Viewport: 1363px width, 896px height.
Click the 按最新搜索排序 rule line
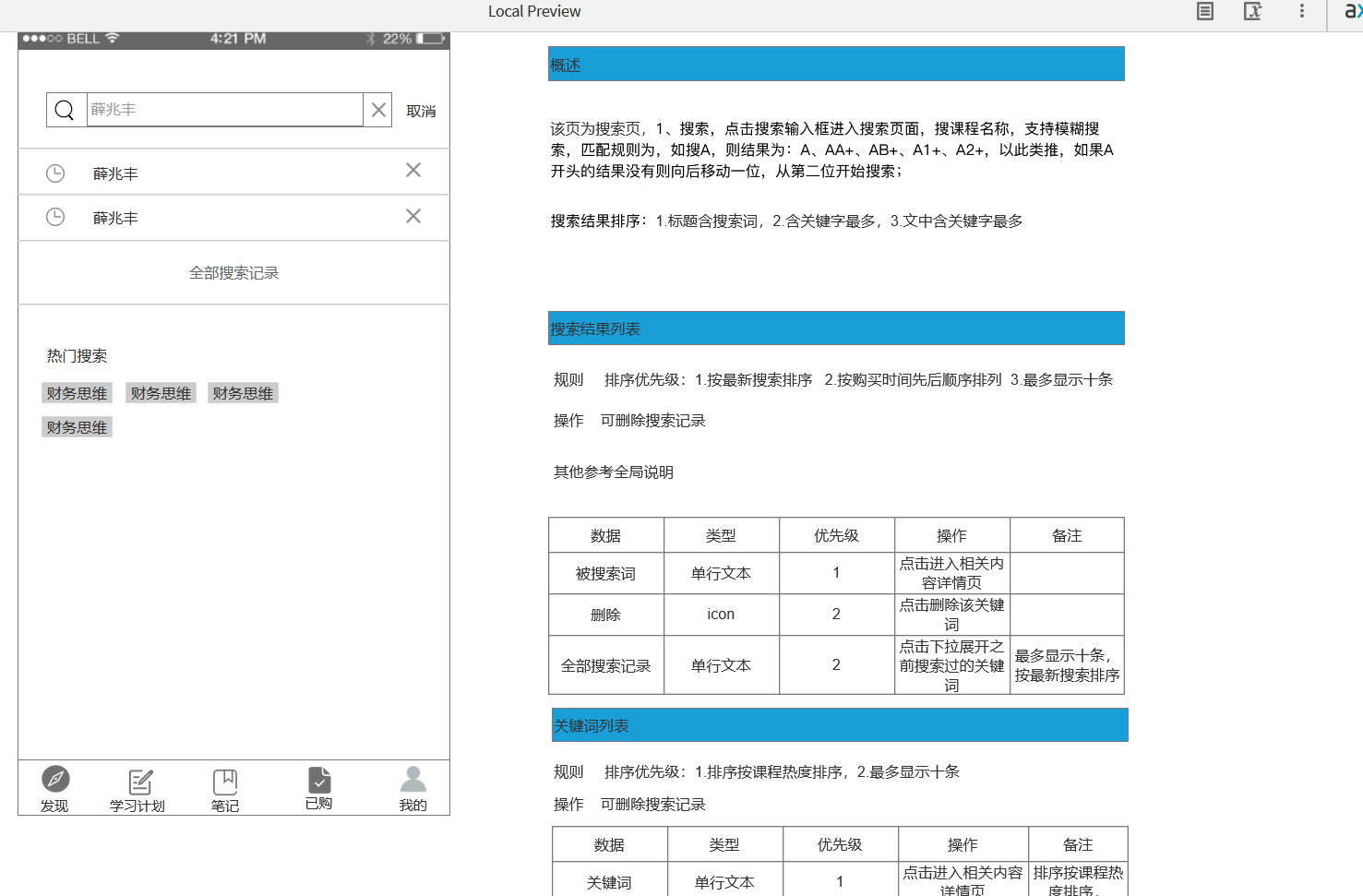point(833,380)
